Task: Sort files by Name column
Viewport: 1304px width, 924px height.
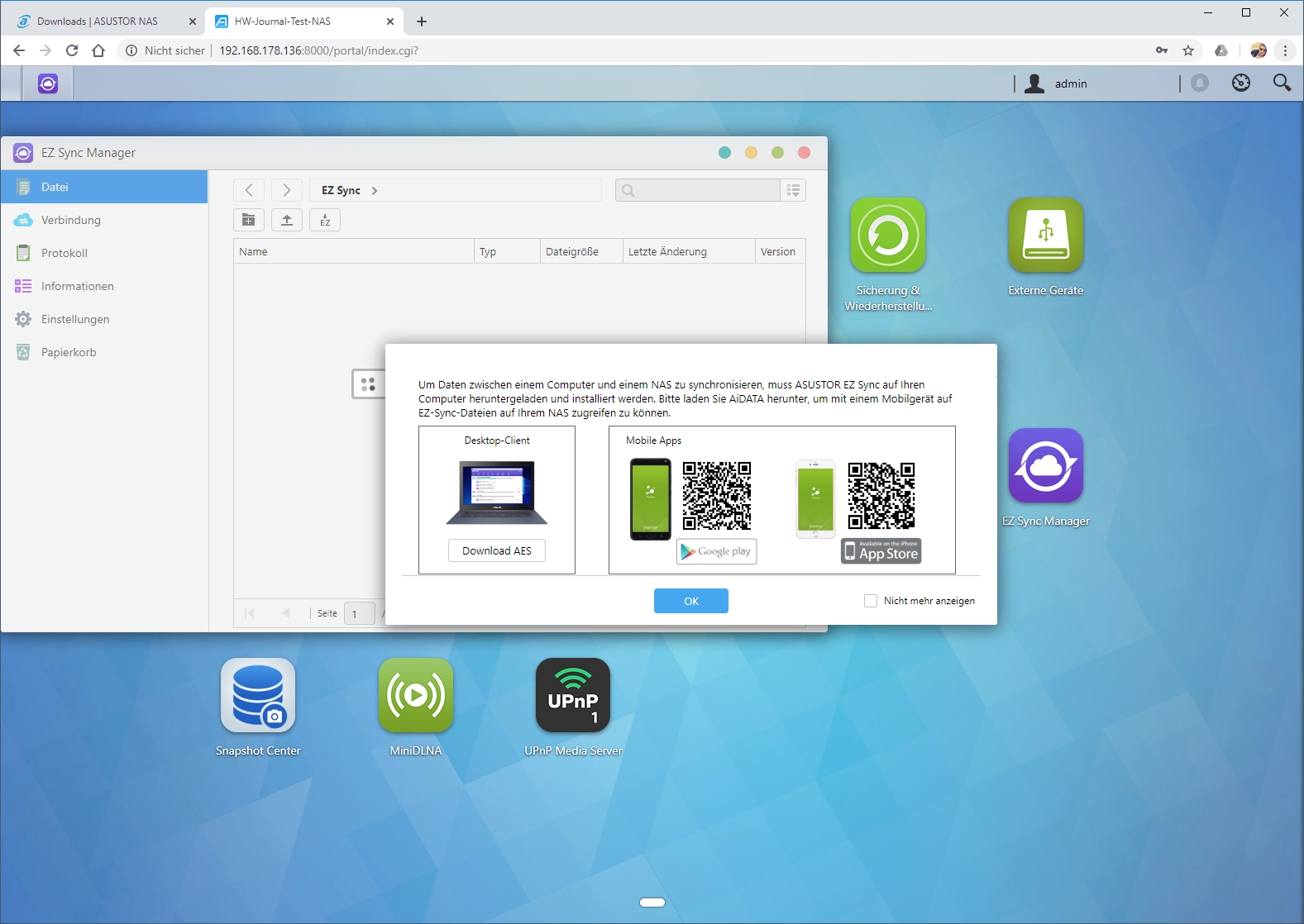Action: (354, 251)
